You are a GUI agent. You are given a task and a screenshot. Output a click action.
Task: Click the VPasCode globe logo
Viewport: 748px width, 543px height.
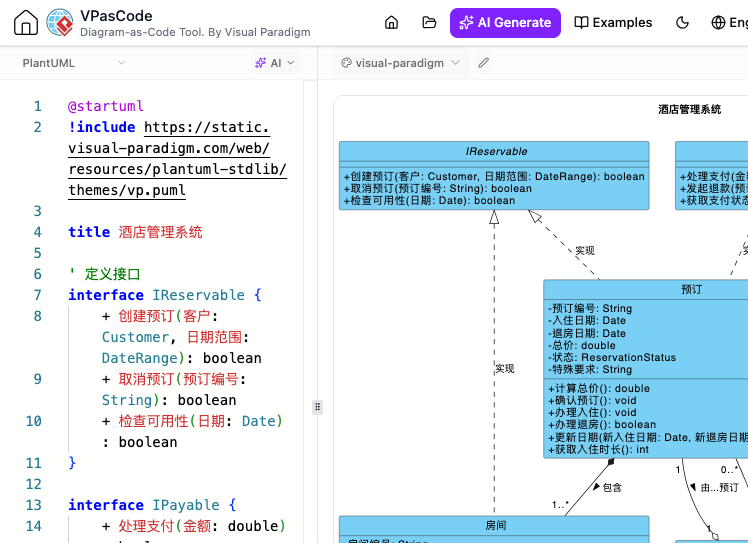click(x=60, y=22)
